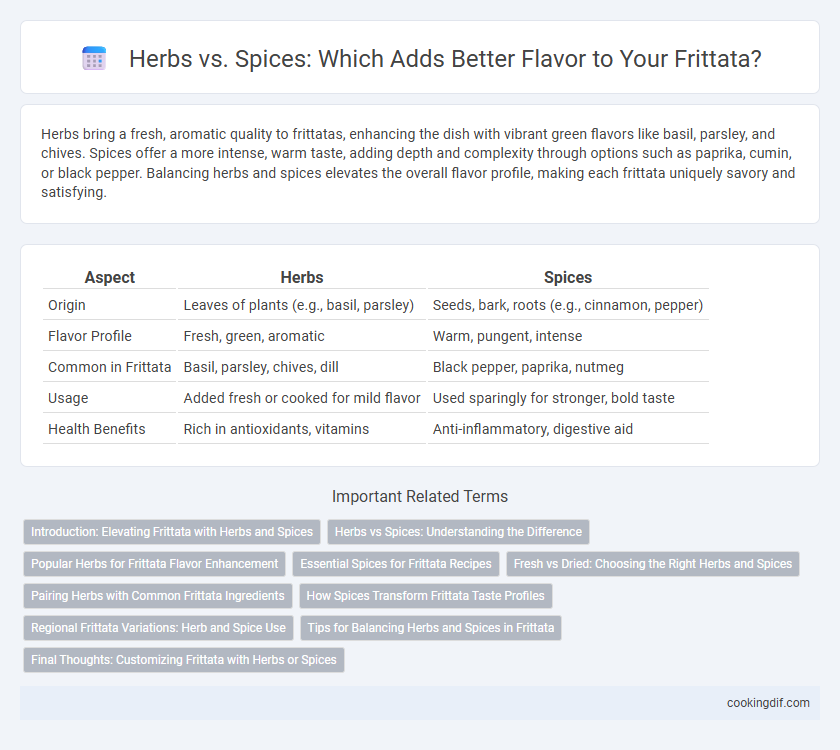The image size is (840, 750).
Task: Select the Herbs column header
Action: [x=302, y=277]
